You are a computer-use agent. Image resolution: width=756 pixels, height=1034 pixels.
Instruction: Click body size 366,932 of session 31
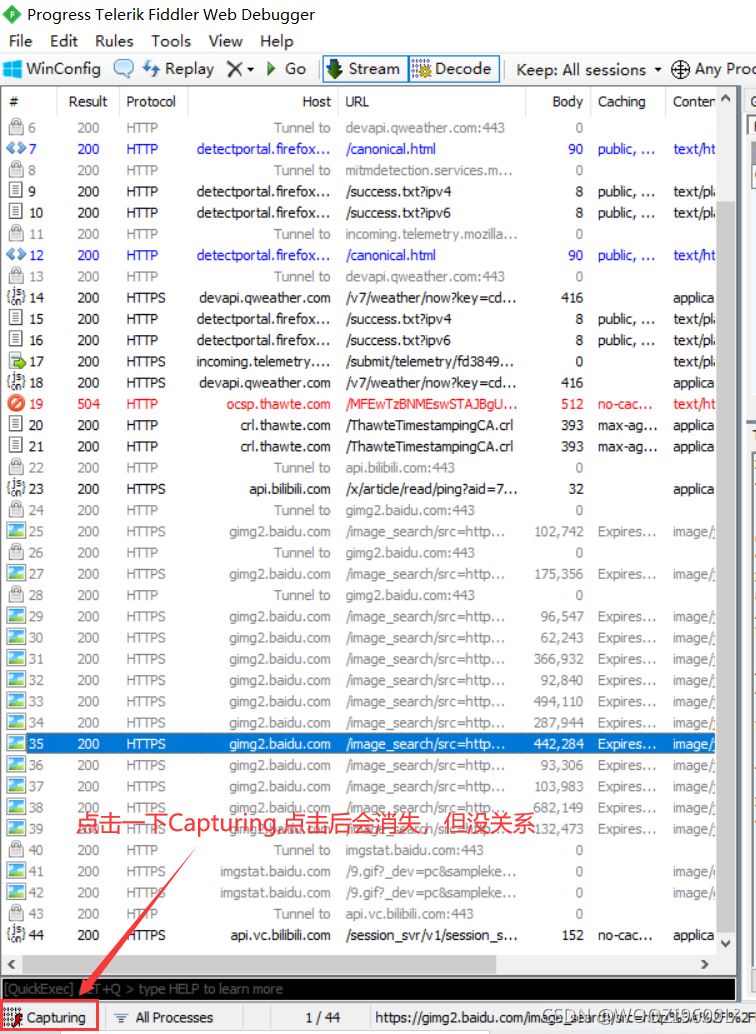point(558,659)
